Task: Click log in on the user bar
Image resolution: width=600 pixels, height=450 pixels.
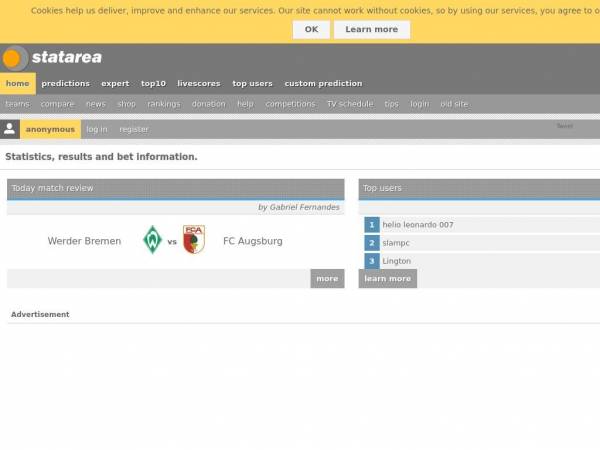Action: point(97,129)
